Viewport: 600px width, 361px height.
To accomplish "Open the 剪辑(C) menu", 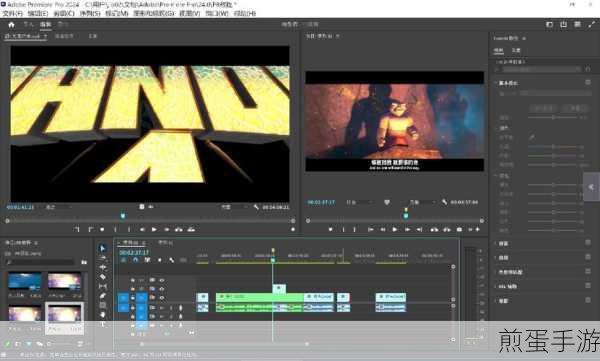I will [64, 13].
